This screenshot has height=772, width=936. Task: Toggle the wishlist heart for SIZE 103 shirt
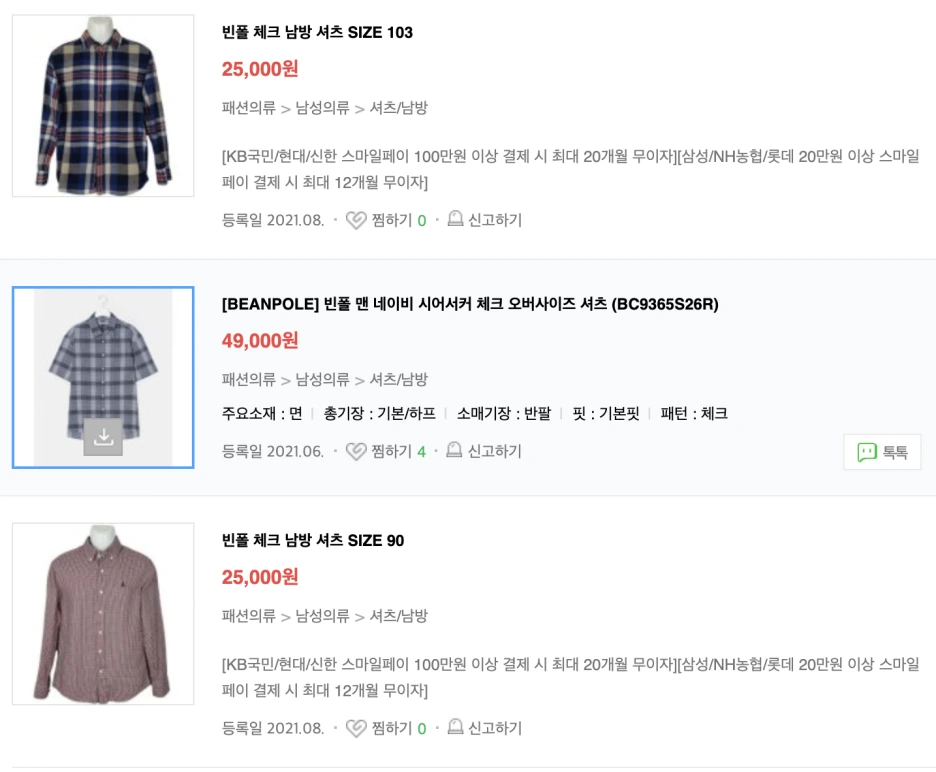tap(356, 219)
